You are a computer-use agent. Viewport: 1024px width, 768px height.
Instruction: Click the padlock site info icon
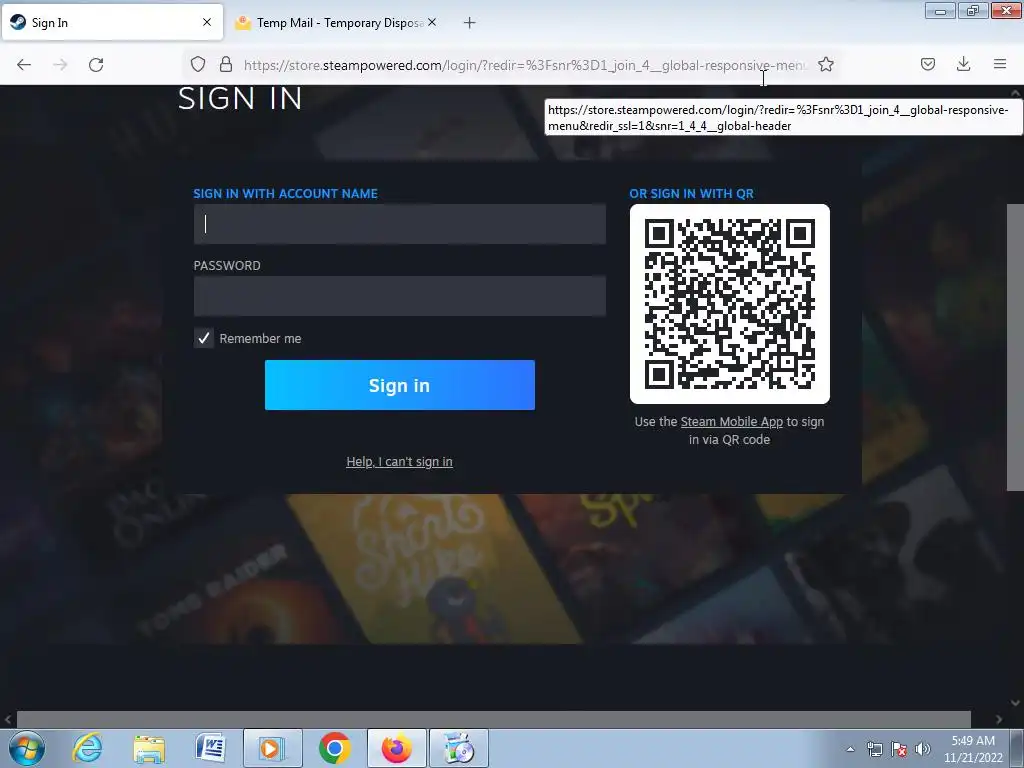tap(226, 64)
